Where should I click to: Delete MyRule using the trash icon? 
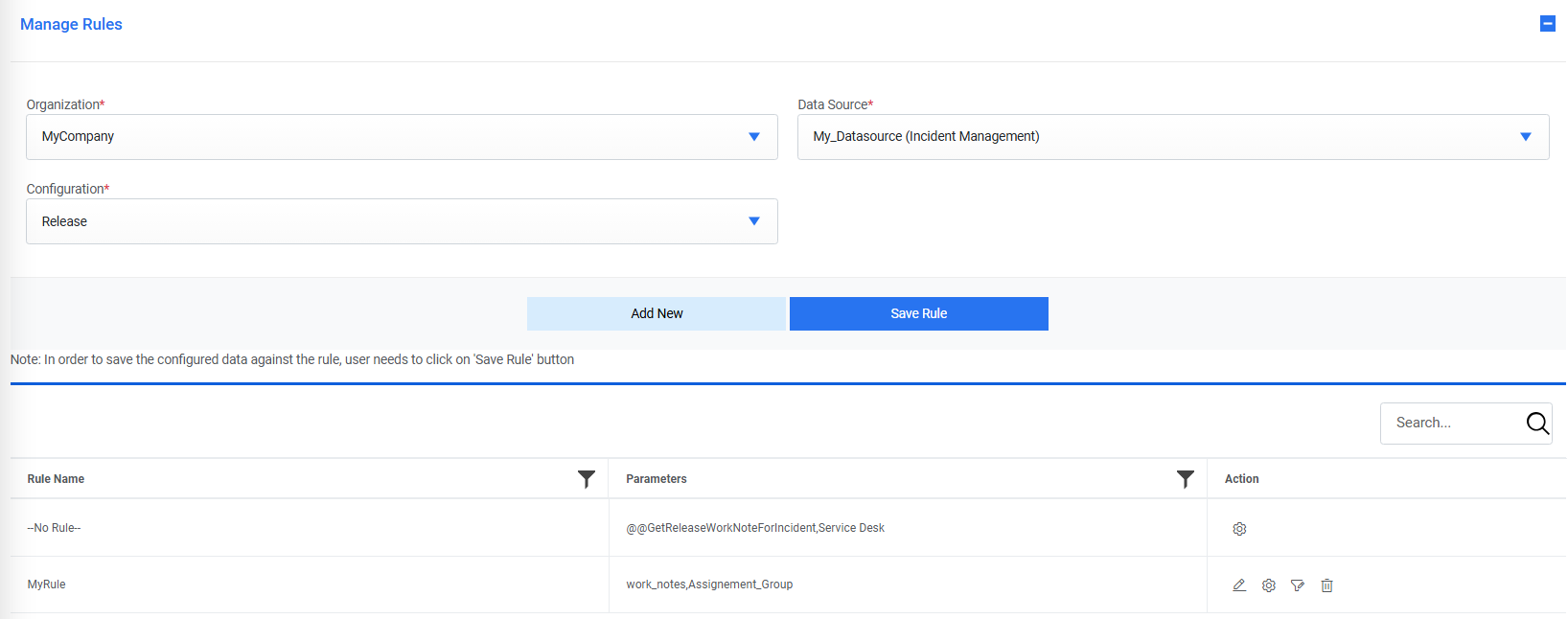tap(1327, 585)
